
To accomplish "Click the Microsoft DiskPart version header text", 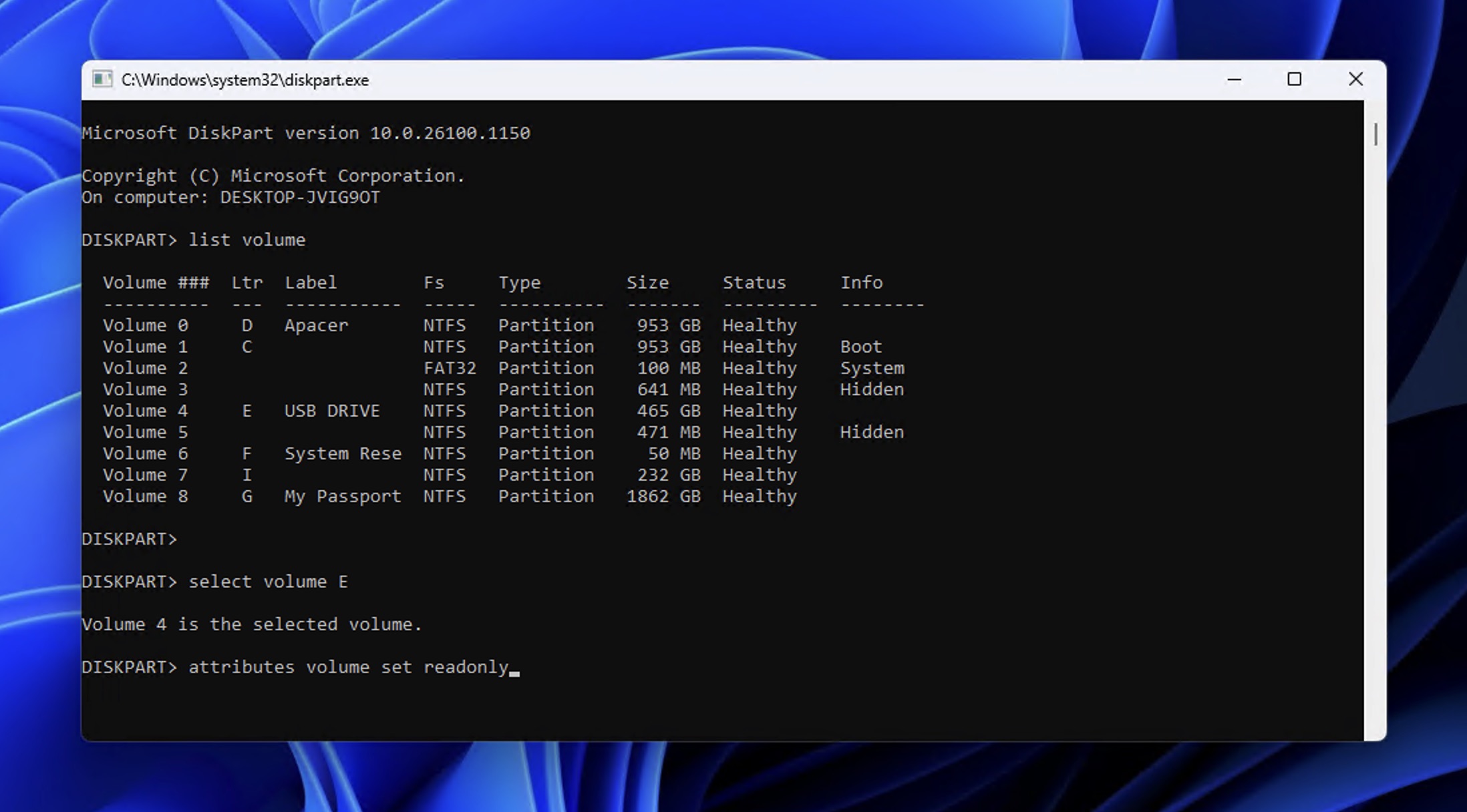I will [306, 132].
